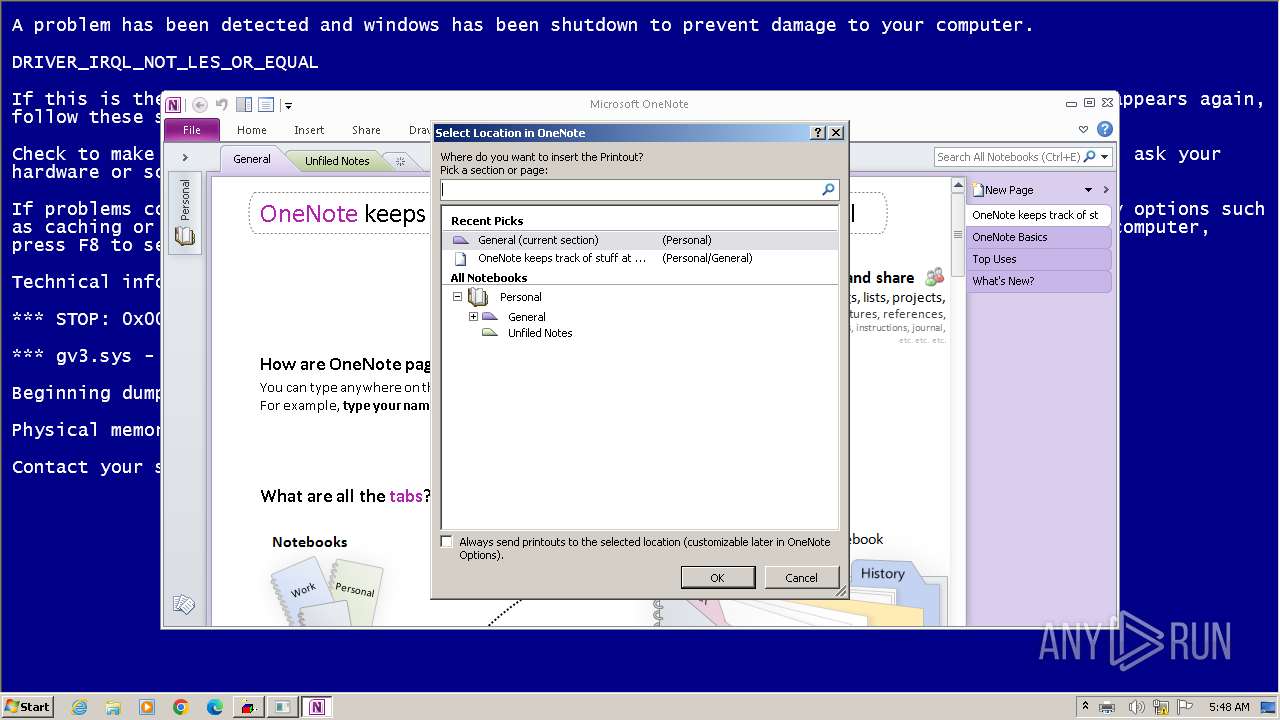Click the OneNote taskbar button
This screenshot has width=1280, height=720.
[x=317, y=707]
